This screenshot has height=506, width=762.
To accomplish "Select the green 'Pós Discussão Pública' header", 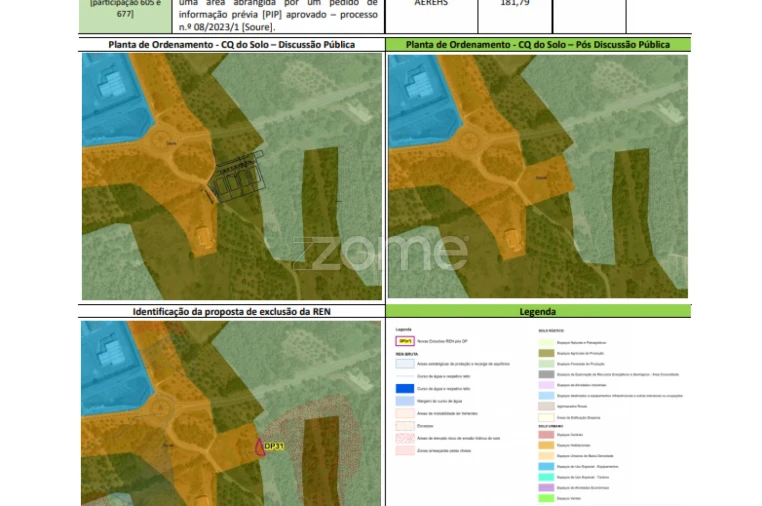I will coord(537,45).
